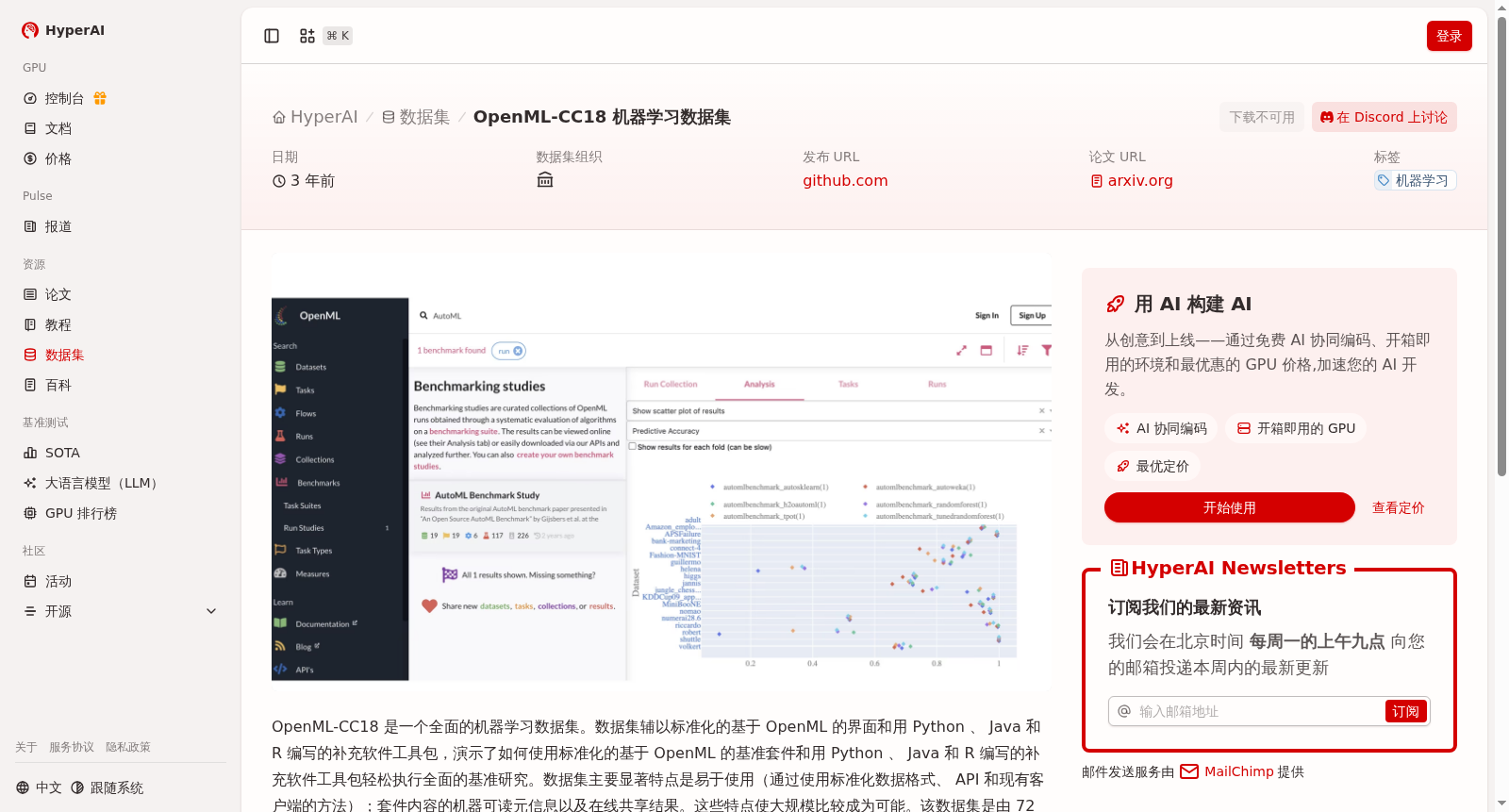Expand the 开源 sidebar chevron
Viewport: 1509px width, 812px height.
click(x=211, y=611)
